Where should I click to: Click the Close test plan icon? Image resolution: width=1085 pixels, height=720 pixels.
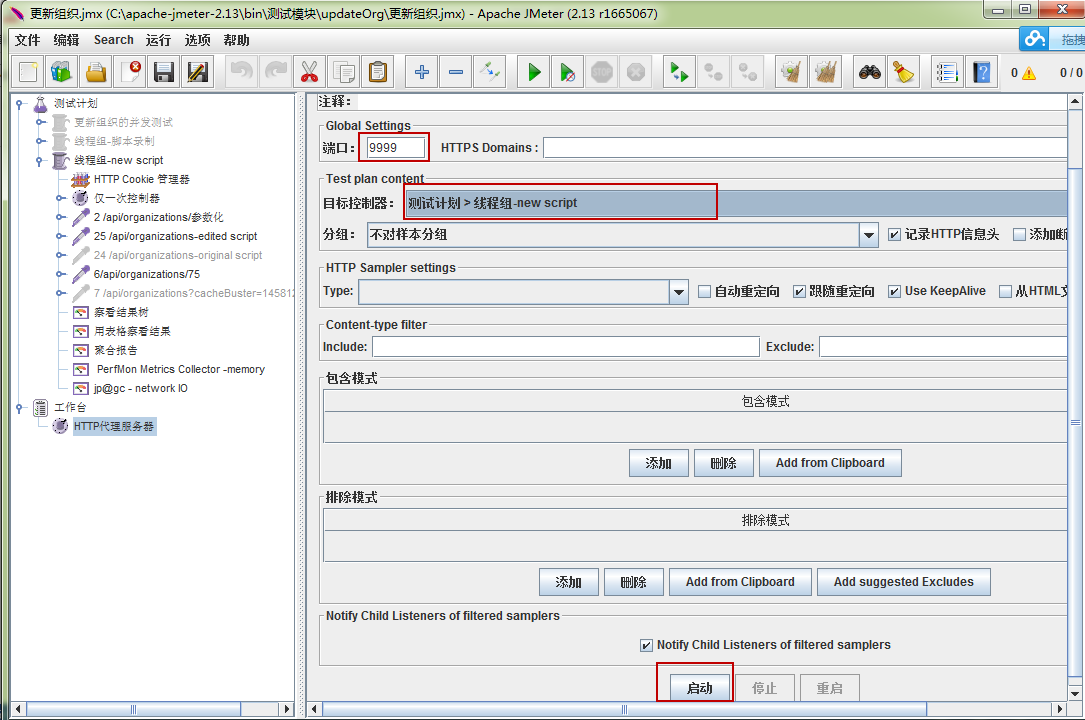click(129, 72)
